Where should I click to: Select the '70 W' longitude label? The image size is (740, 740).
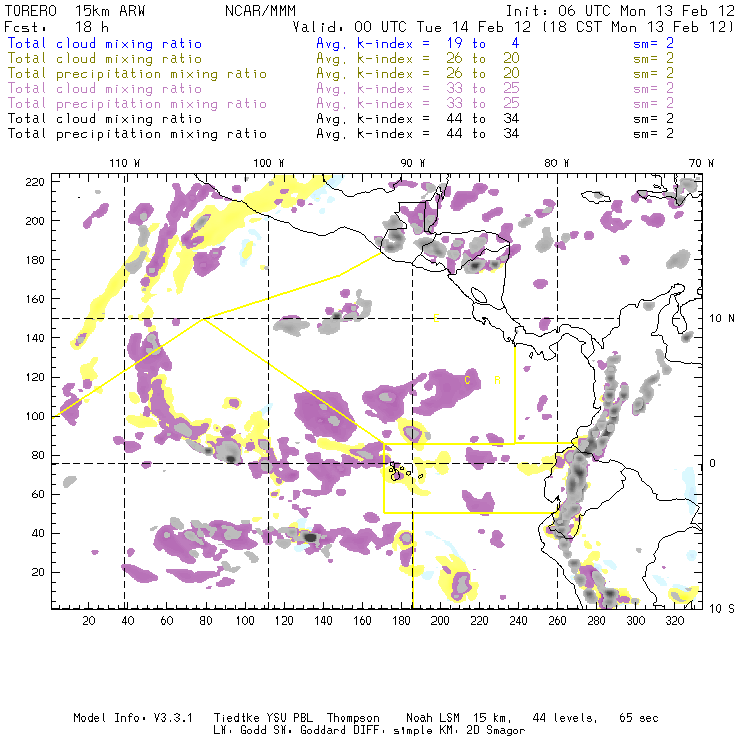701,163
